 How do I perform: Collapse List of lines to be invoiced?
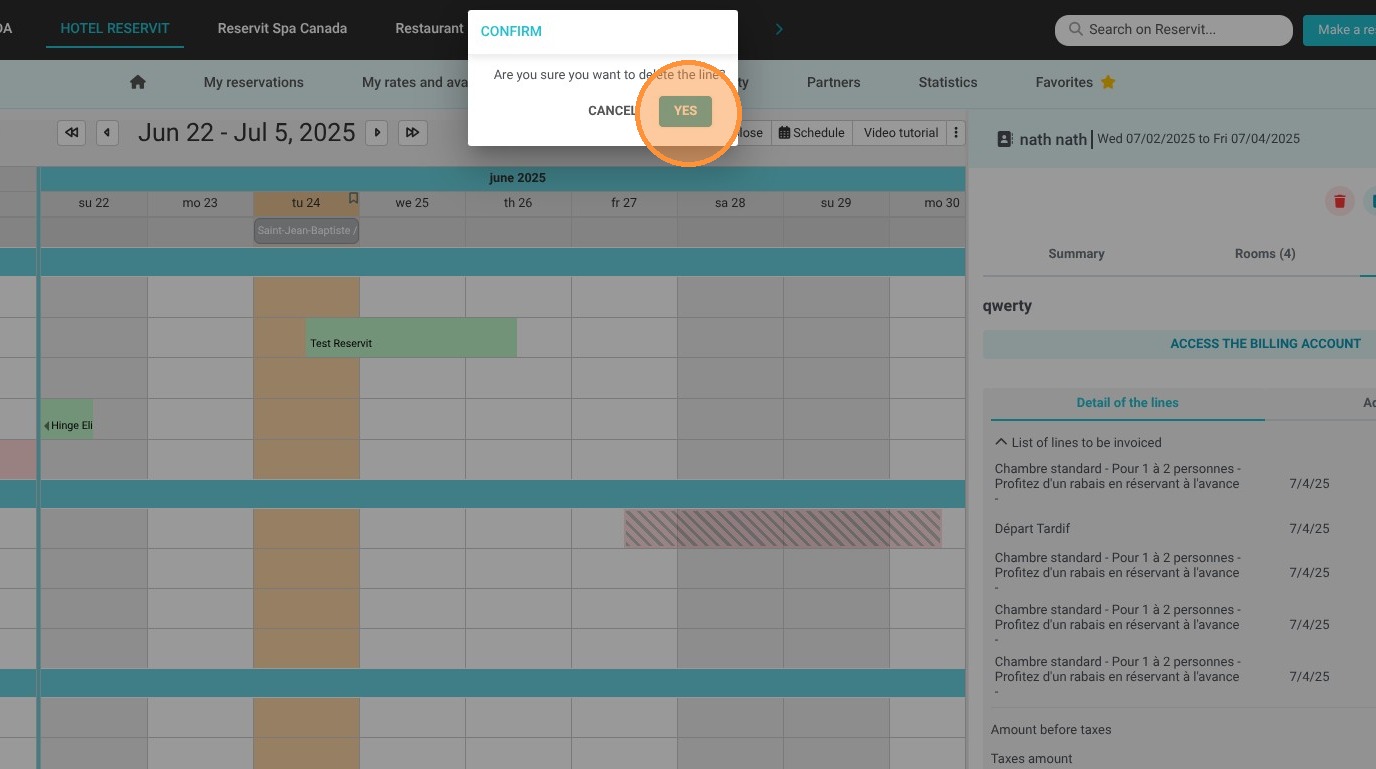[x=1078, y=442]
